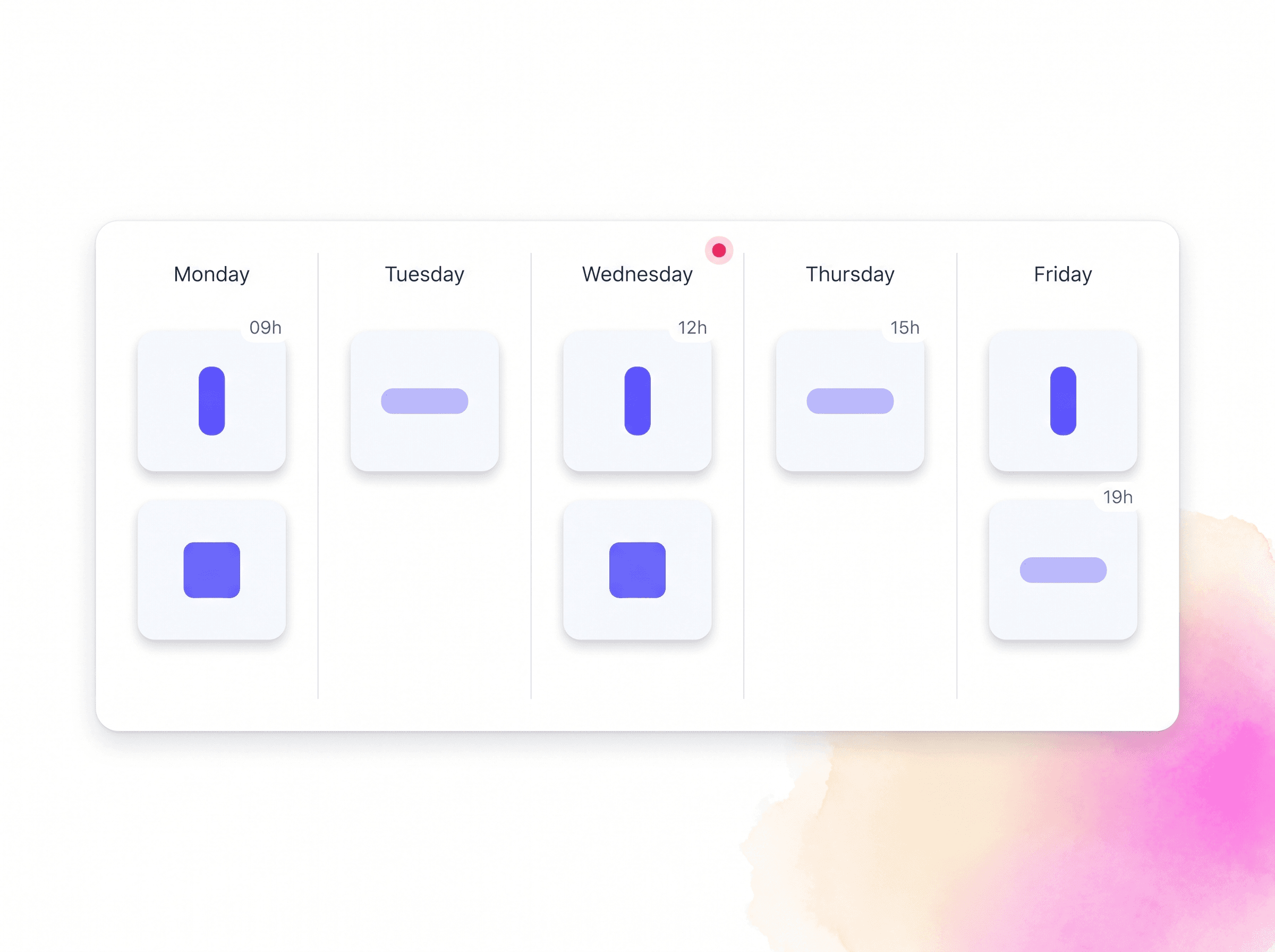
Task: Select the 12h time label
Action: [x=692, y=328]
